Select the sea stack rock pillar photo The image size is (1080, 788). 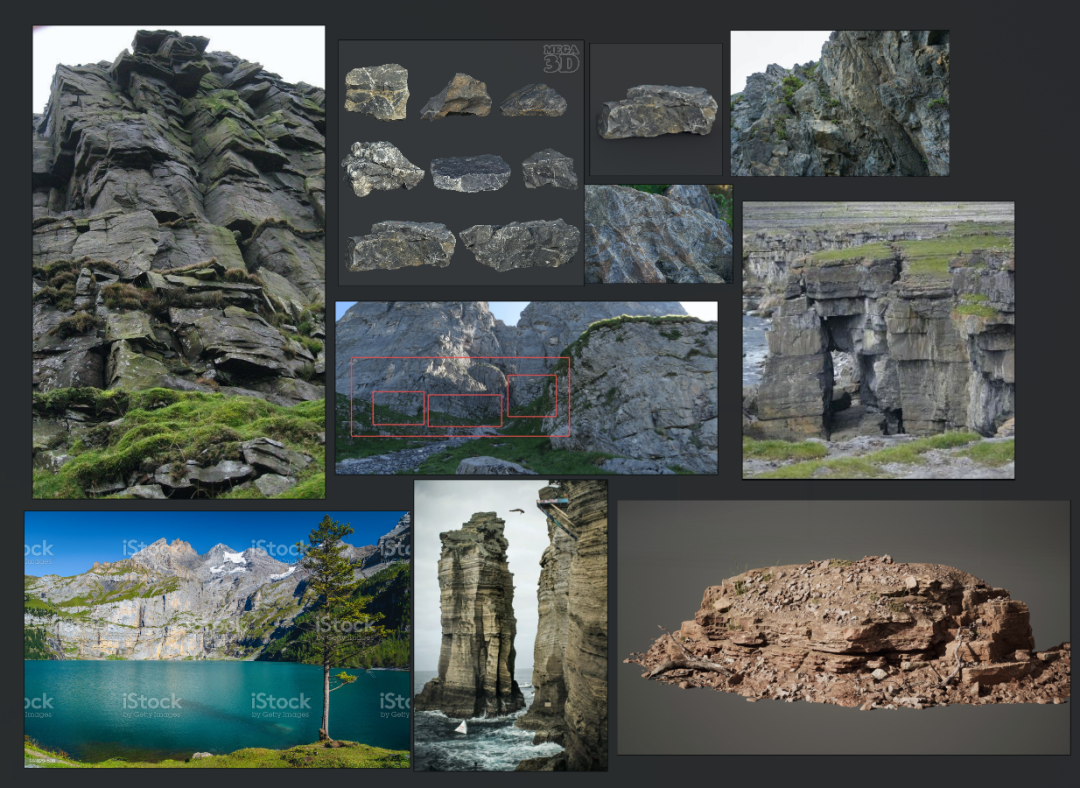510,625
